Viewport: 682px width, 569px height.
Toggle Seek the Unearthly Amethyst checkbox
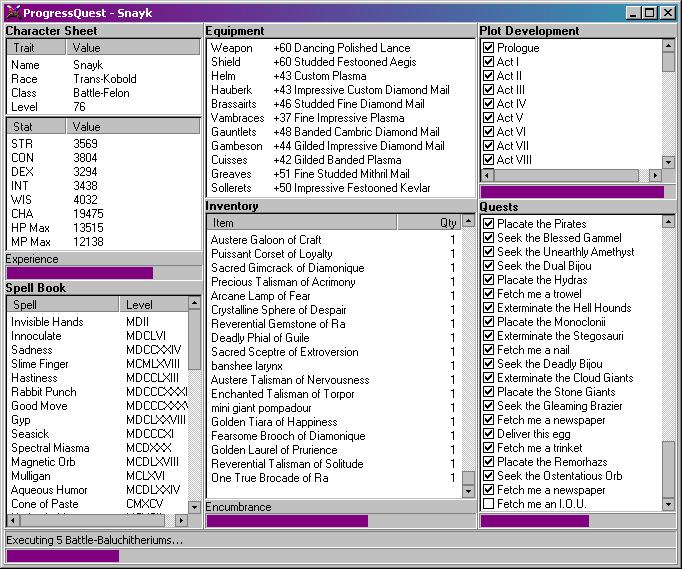pos(488,252)
